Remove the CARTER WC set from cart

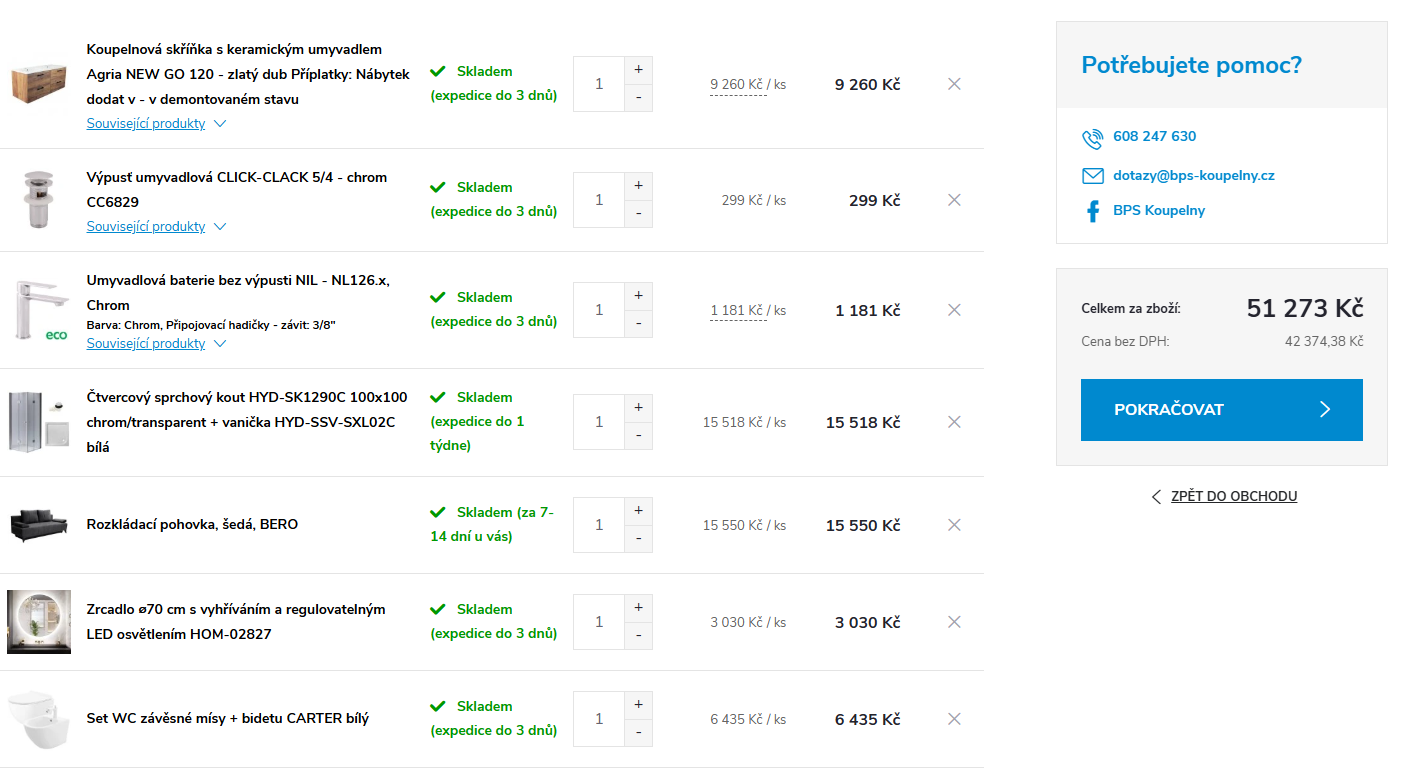(x=954, y=719)
